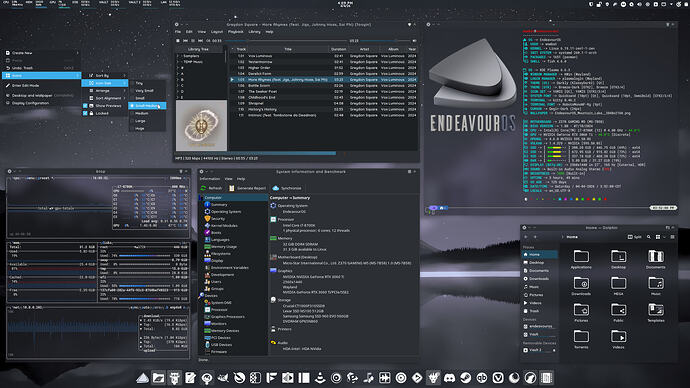Screen dimensions: 690x388
Task: Expand the Arrange submenu
Action: (105, 91)
